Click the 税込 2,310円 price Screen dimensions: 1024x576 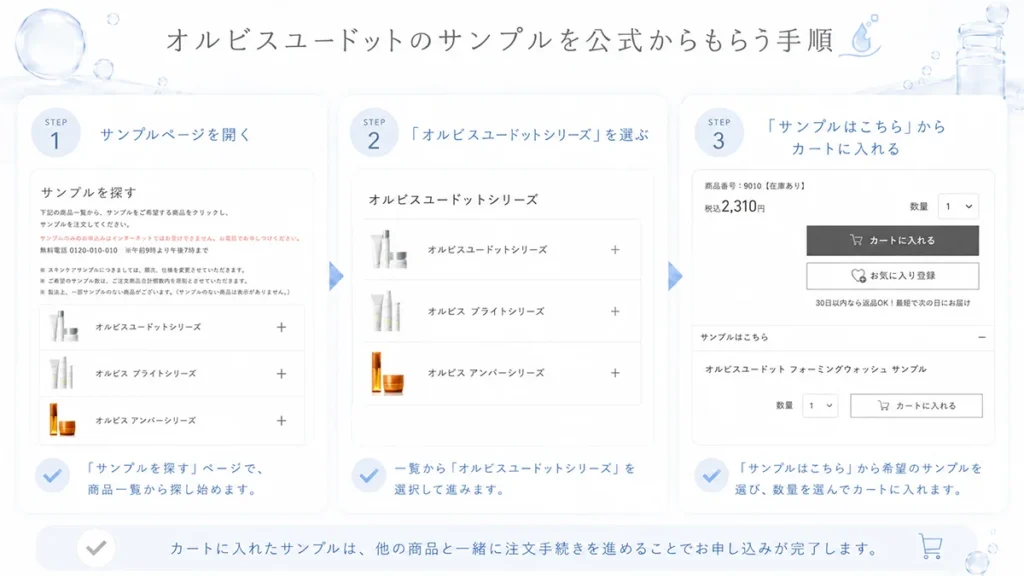734,207
